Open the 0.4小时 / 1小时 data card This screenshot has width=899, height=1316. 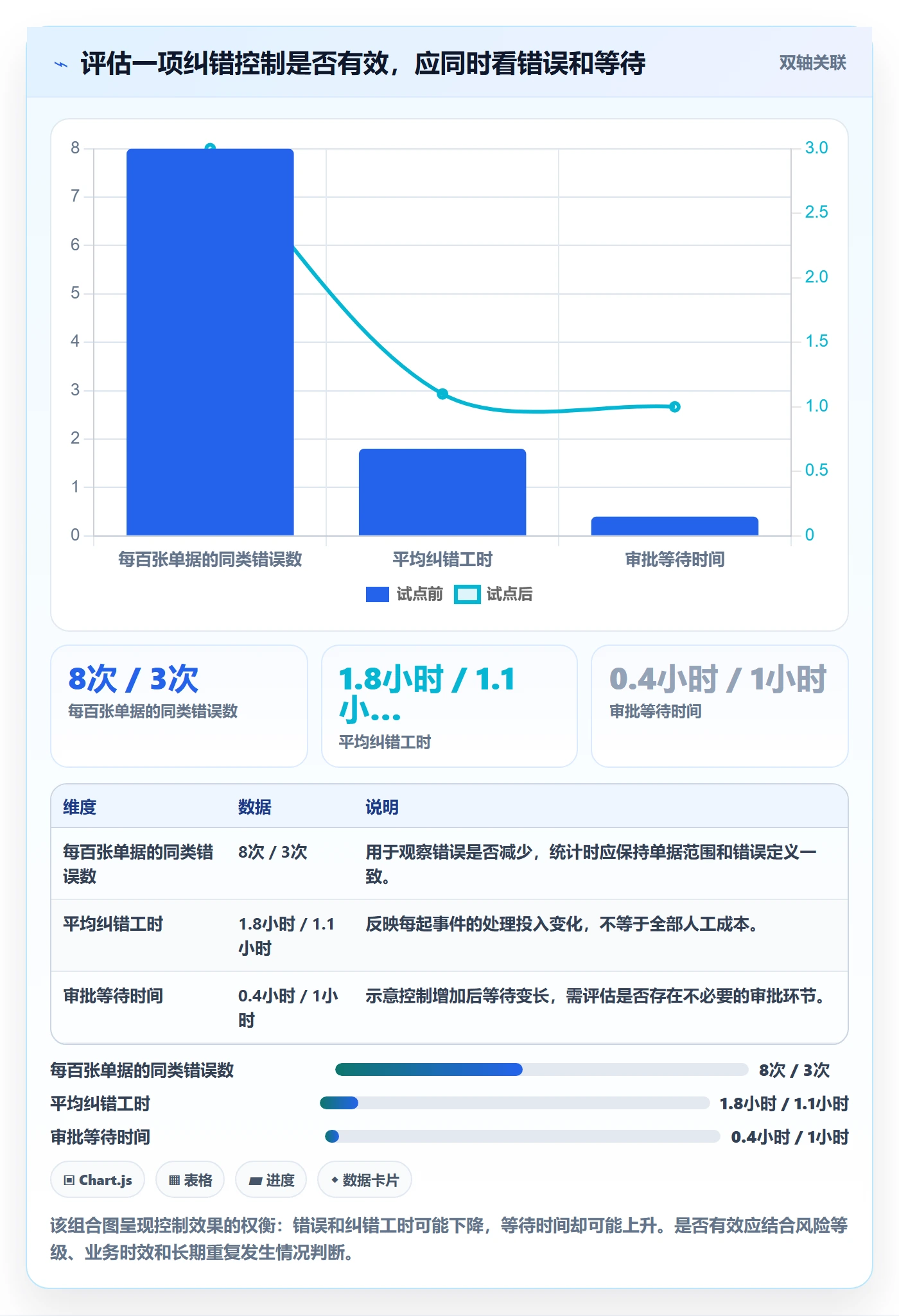pyautogui.click(x=720, y=706)
